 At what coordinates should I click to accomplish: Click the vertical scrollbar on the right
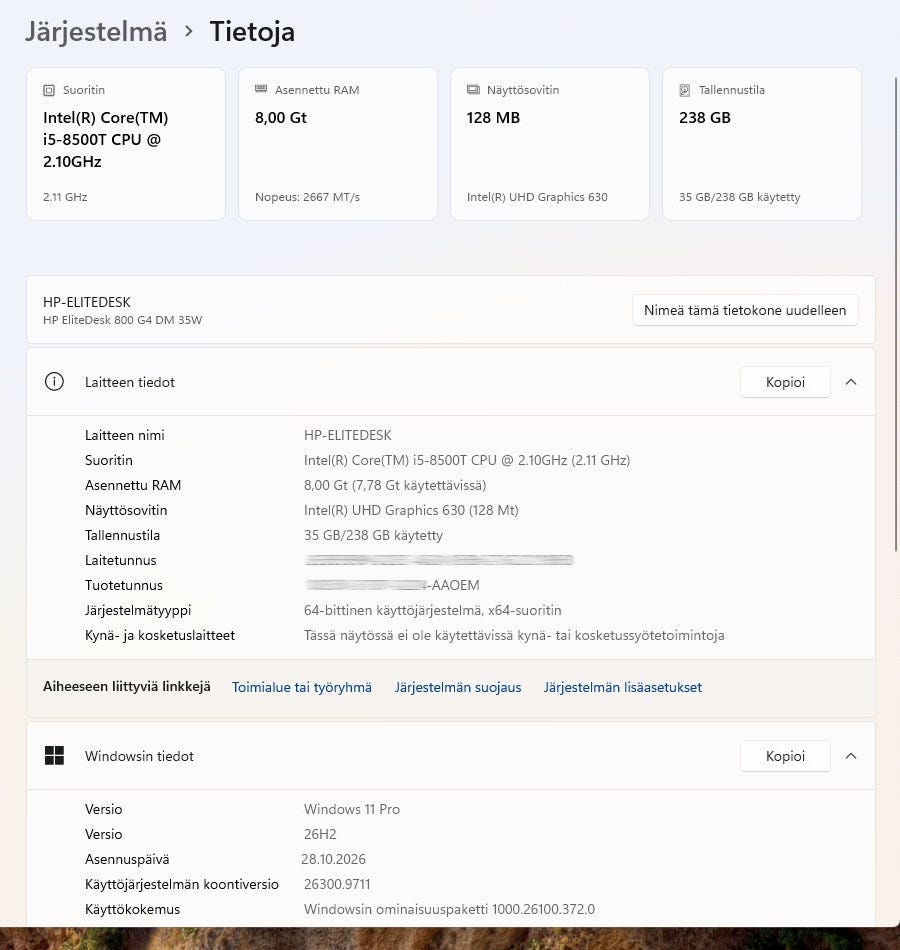tap(896, 315)
